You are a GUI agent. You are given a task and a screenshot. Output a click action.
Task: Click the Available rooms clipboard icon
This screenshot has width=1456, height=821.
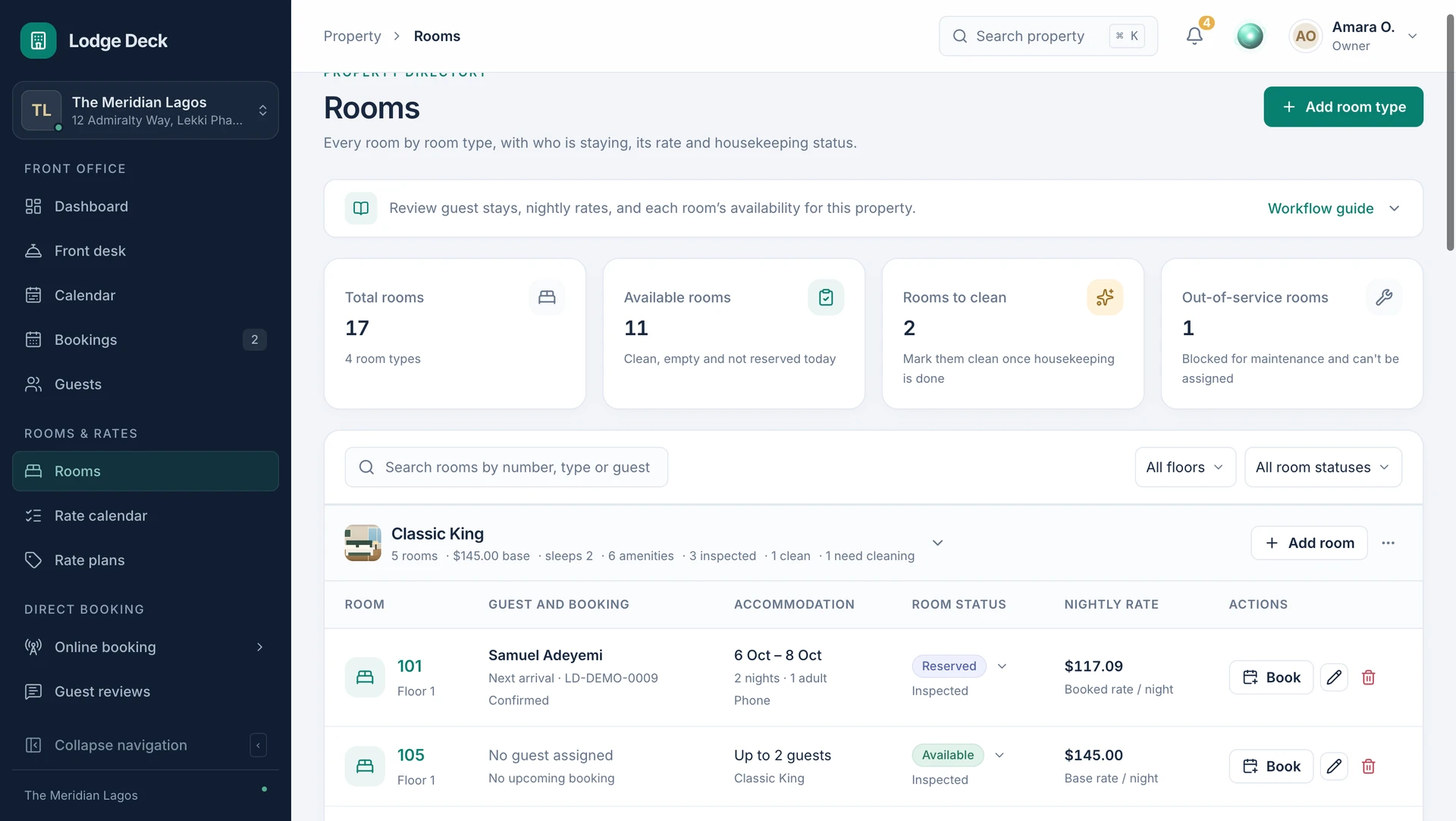click(x=826, y=297)
